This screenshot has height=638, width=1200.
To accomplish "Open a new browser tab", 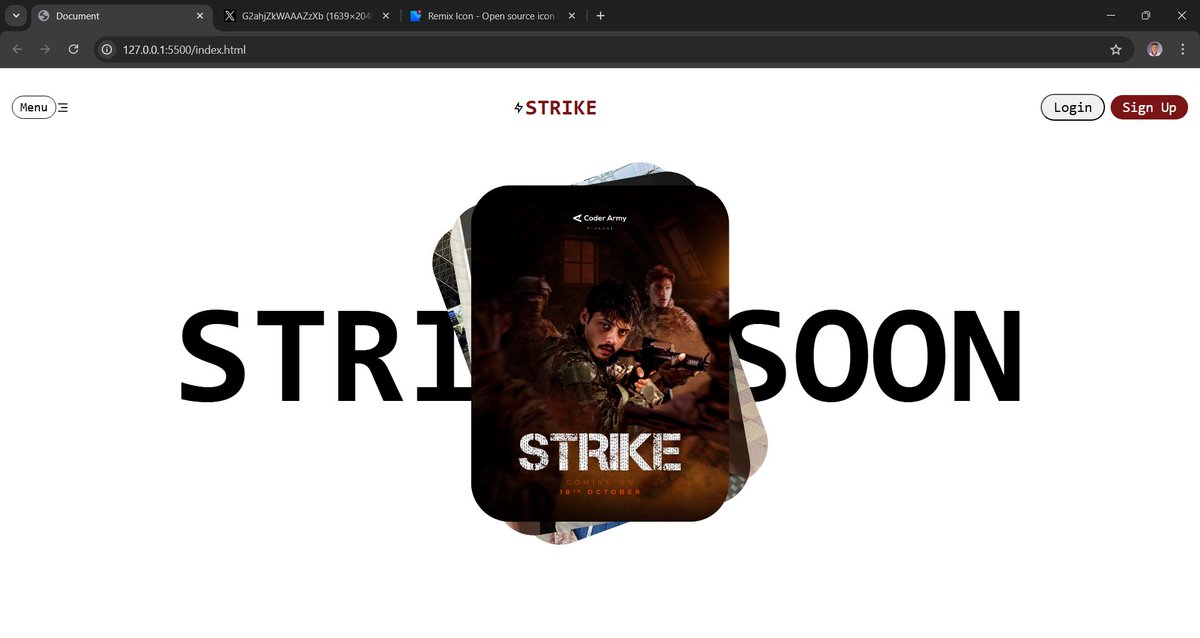I will [x=600, y=16].
